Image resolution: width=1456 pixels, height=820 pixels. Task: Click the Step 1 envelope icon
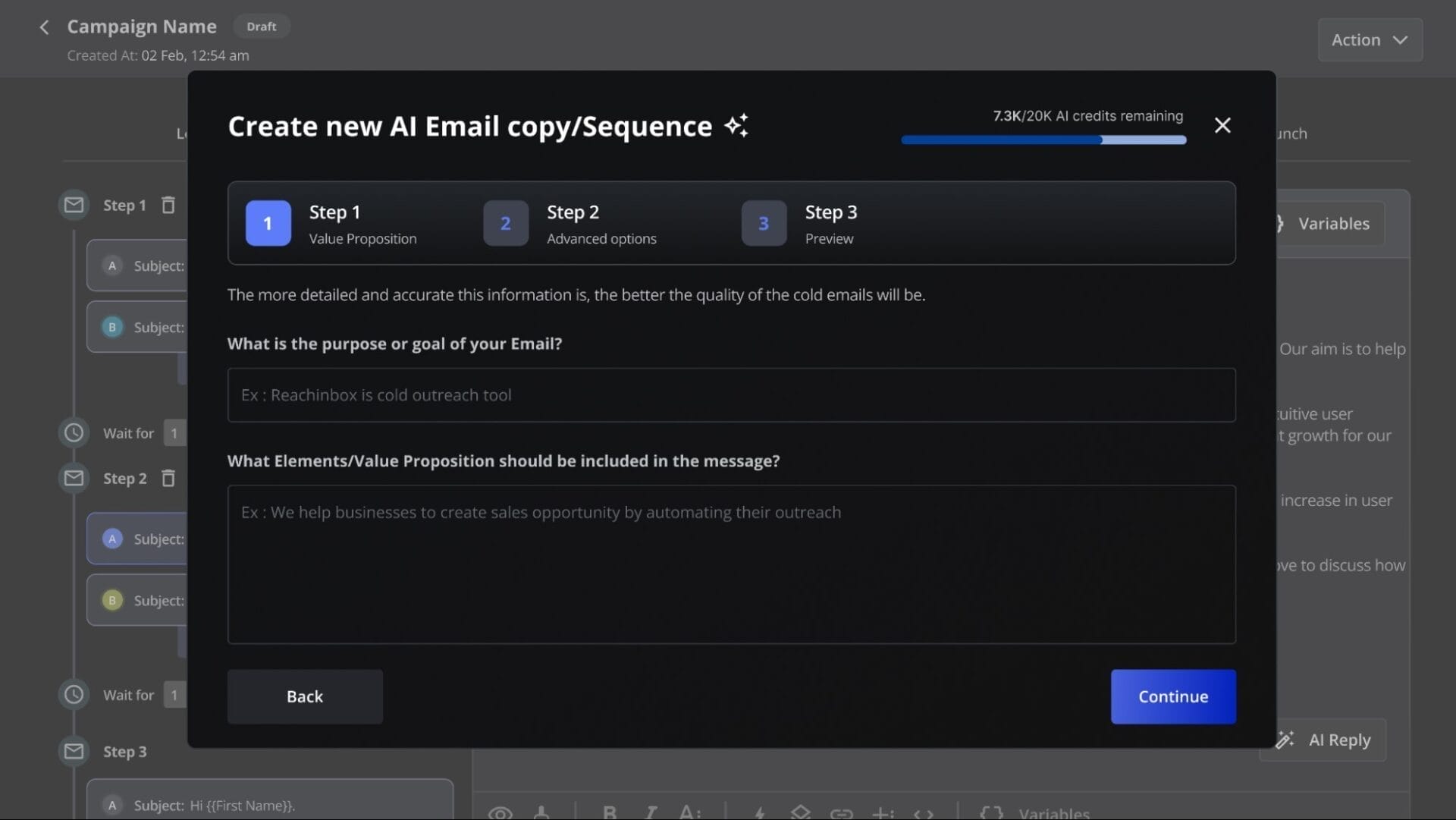coord(74,205)
